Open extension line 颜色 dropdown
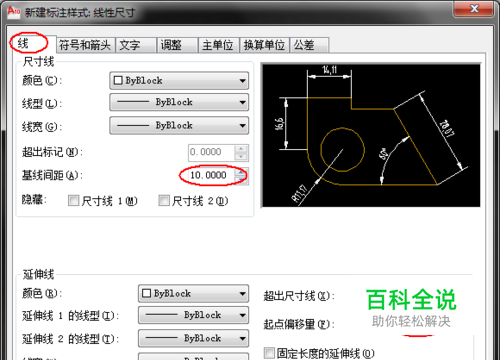 [x=193, y=293]
